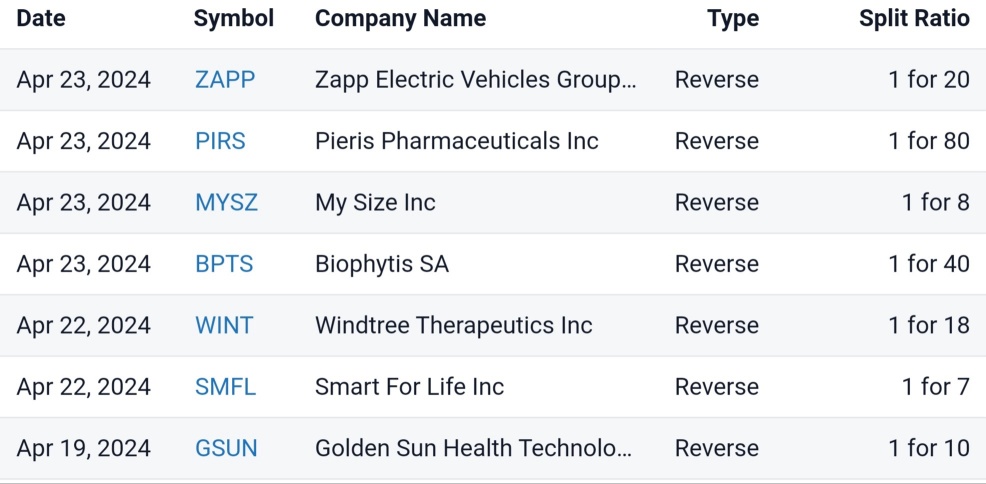The height and width of the screenshot is (484, 986).
Task: Click the Smart For Life Inc name
Action: [x=409, y=387]
